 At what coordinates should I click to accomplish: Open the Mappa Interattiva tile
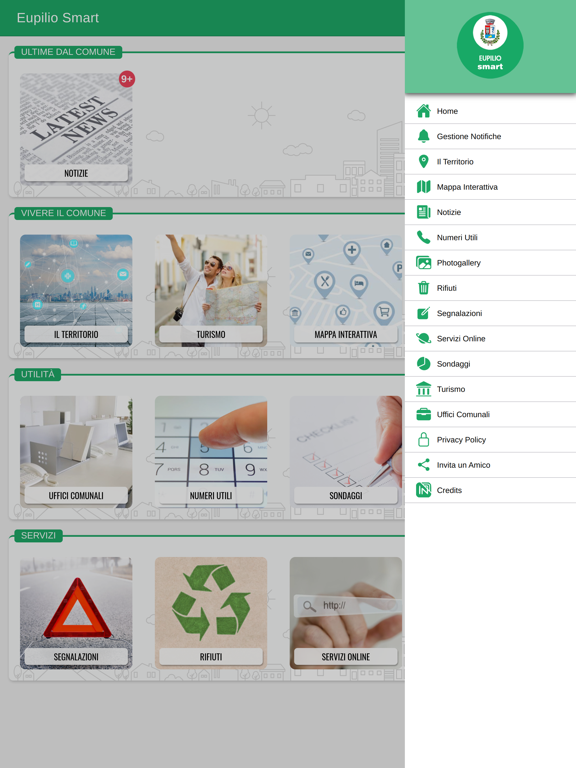(346, 290)
